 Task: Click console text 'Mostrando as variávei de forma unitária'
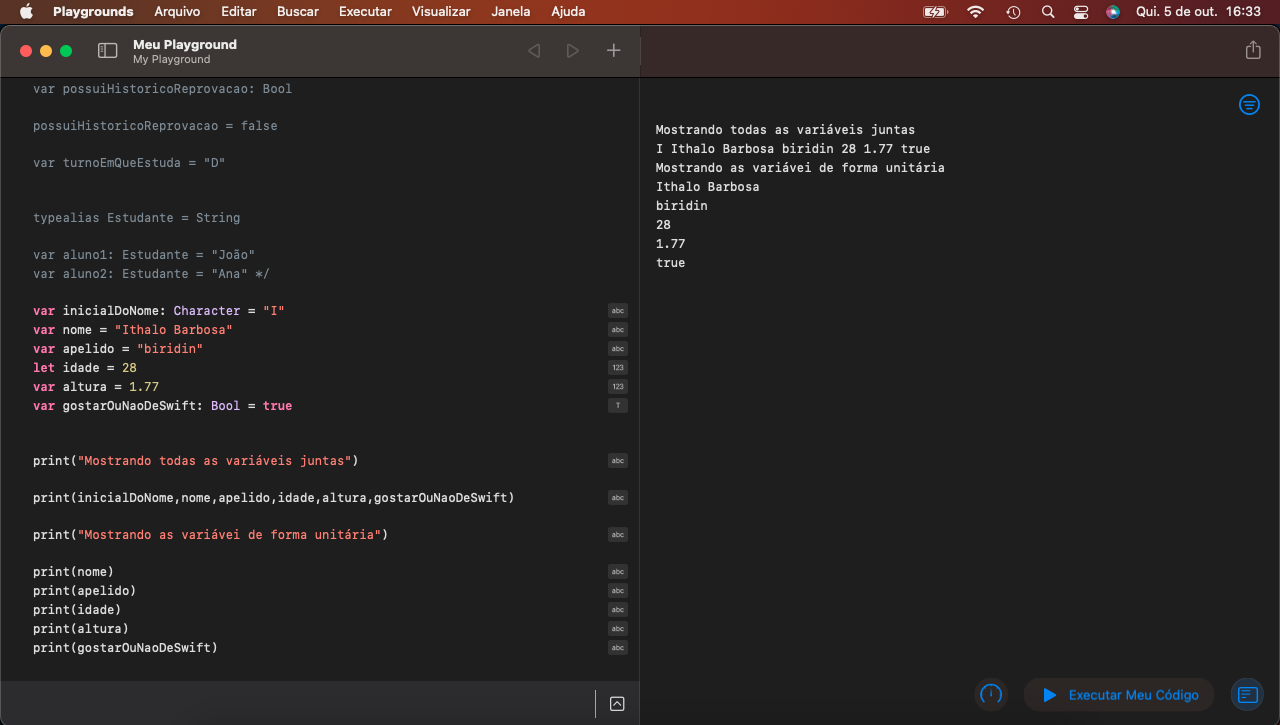[x=800, y=168]
